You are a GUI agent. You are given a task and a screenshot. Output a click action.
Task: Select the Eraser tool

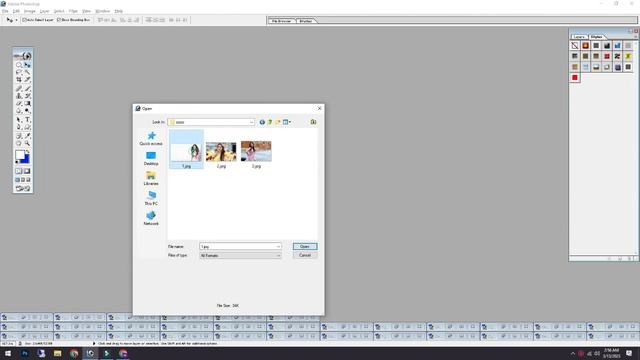19,103
